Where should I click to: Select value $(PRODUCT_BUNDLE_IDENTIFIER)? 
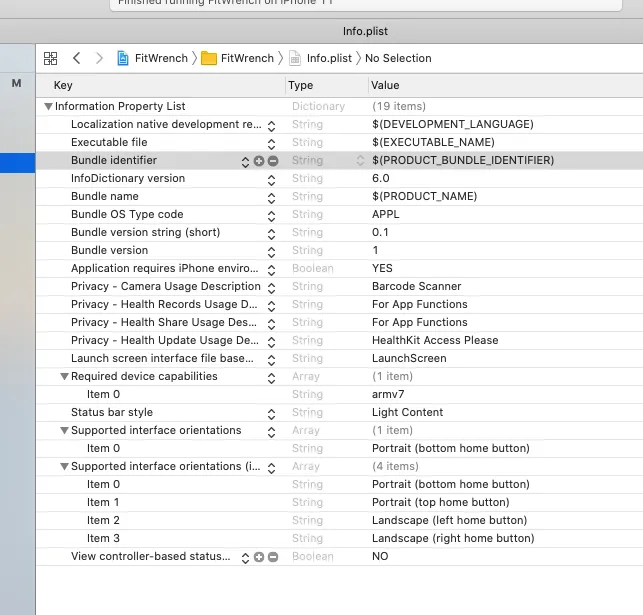click(463, 160)
